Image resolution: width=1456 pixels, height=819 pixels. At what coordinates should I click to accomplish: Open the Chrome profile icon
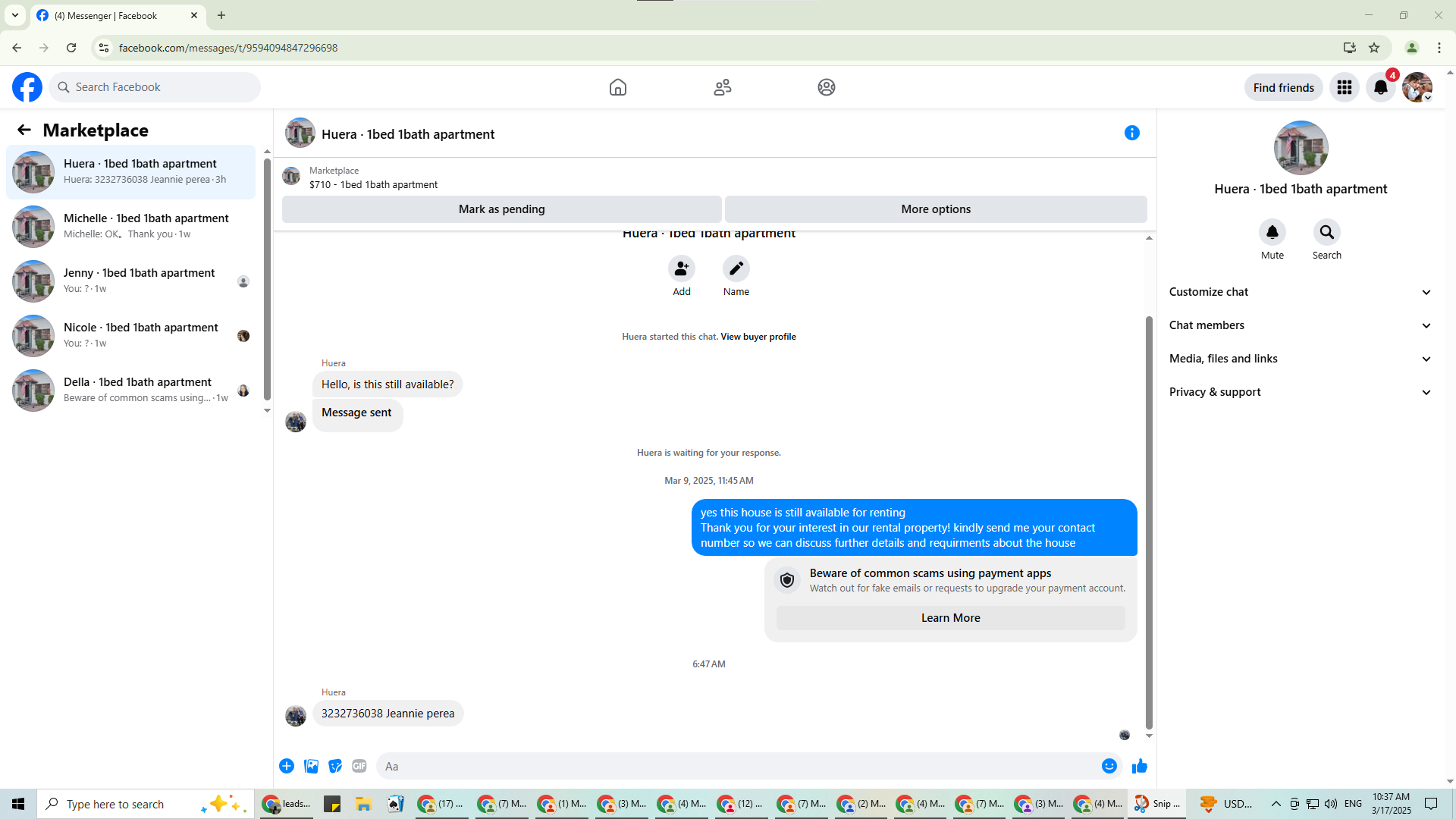click(x=1412, y=48)
